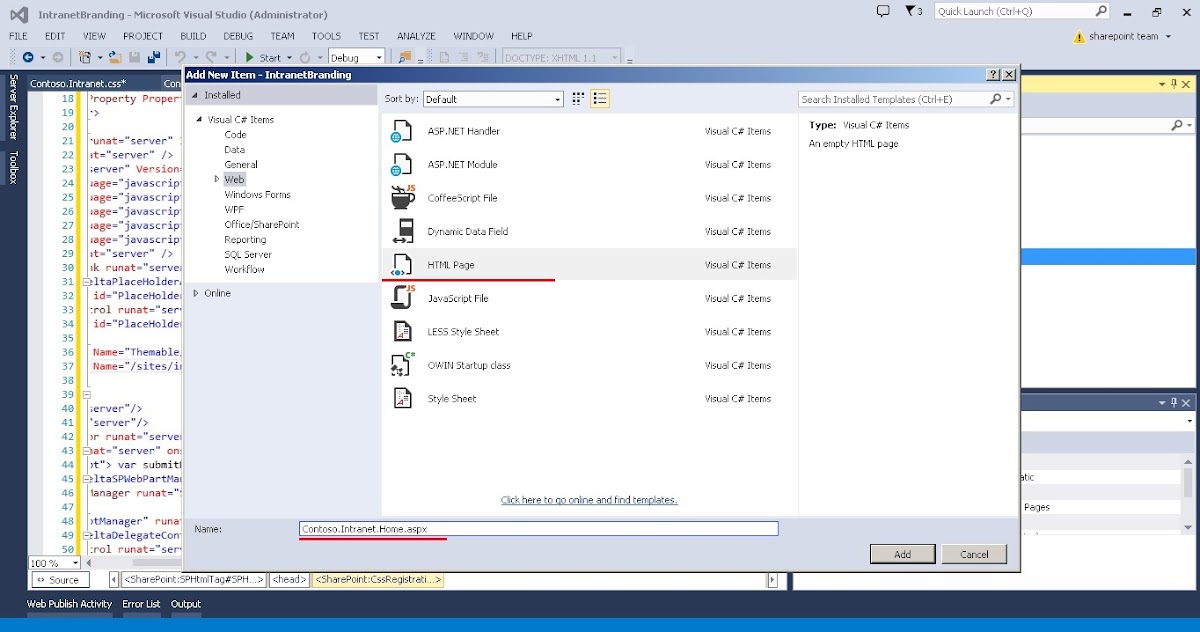Select the Dynamic Data Field template
Viewport: 1200px width, 632px height.
click(589, 232)
